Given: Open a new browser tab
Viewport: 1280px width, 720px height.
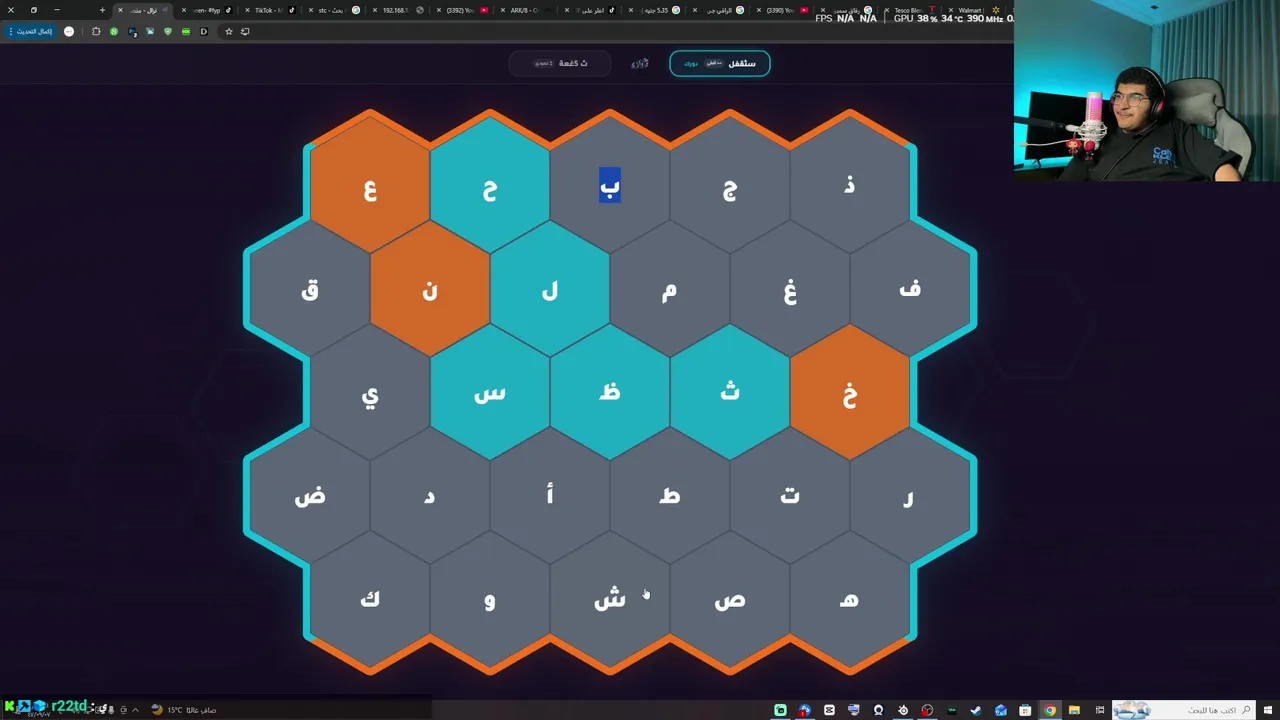Looking at the screenshot, I should [102, 10].
